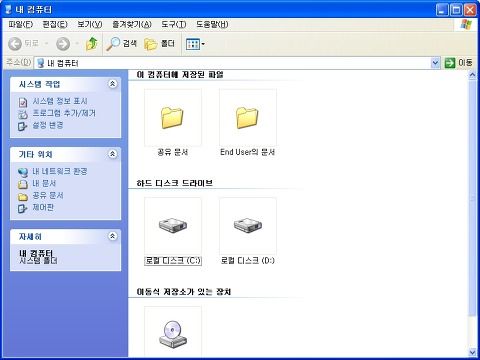Open the Views dropdown arrow
This screenshot has height=360, width=480.
click(203, 44)
